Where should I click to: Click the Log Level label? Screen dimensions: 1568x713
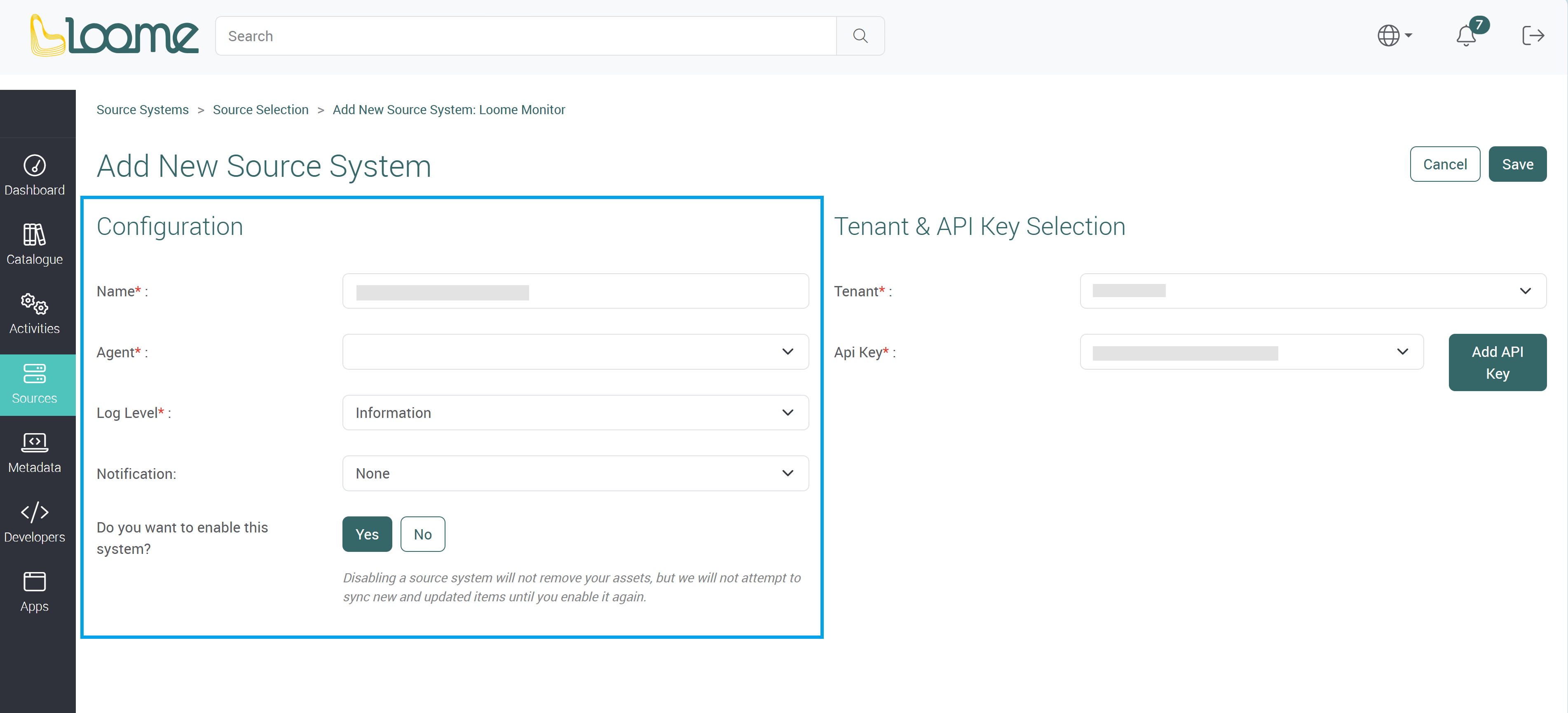tap(133, 413)
